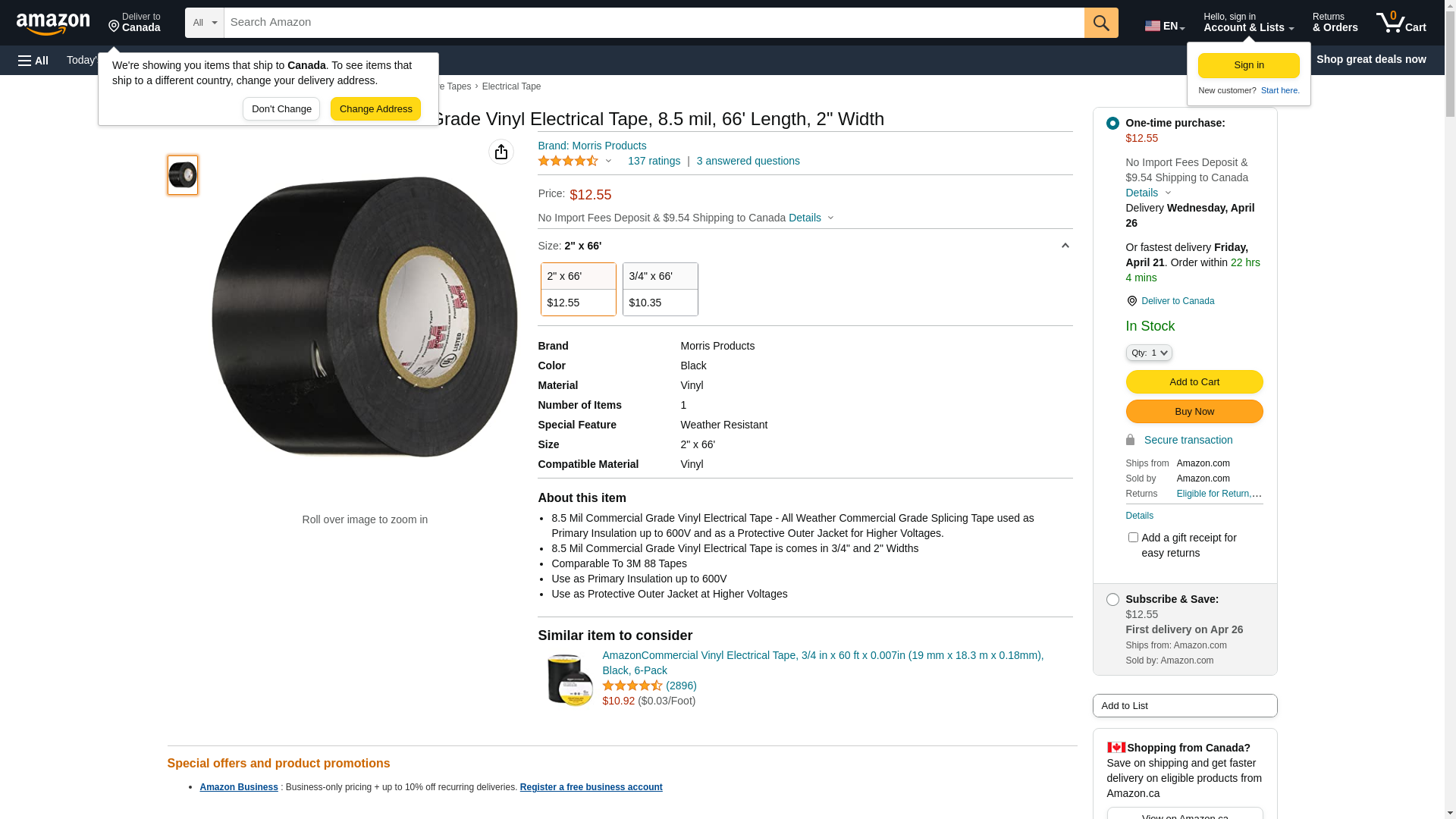Click the share icon above product image
Image resolution: width=1456 pixels, height=819 pixels.
click(x=501, y=152)
